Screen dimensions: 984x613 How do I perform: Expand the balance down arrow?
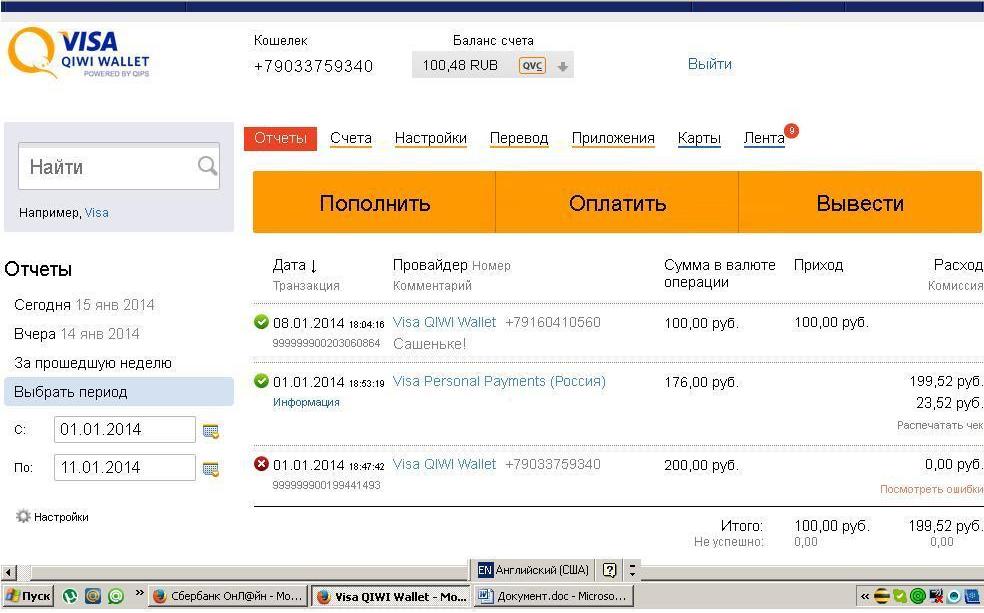(x=563, y=66)
